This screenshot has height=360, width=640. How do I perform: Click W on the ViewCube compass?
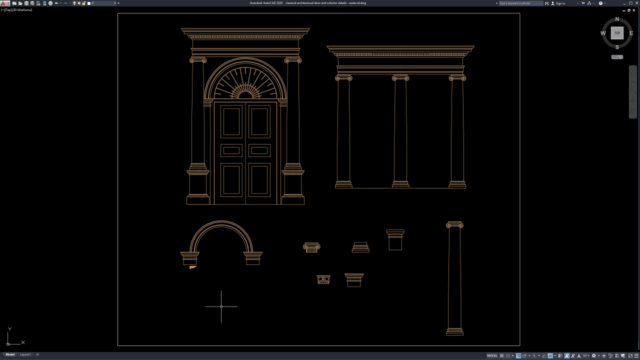(x=603, y=33)
